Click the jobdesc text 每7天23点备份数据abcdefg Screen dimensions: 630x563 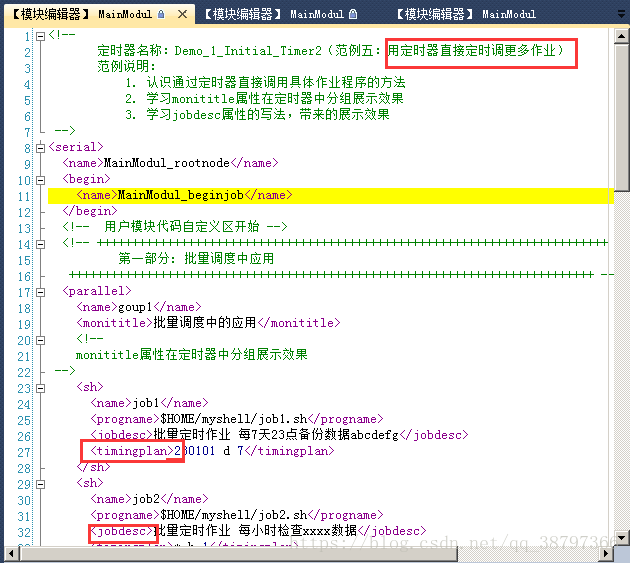[x=318, y=435]
